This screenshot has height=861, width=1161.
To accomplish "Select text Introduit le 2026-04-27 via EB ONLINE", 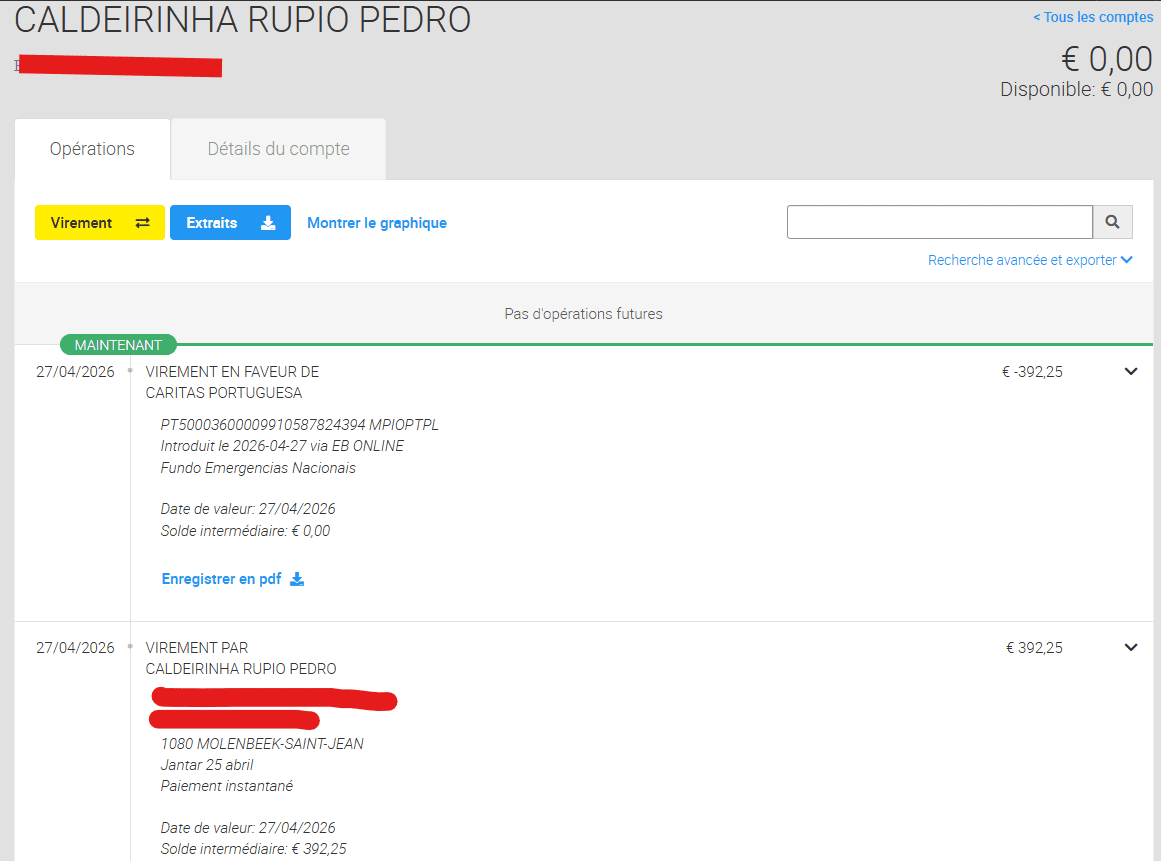I will [x=282, y=446].
